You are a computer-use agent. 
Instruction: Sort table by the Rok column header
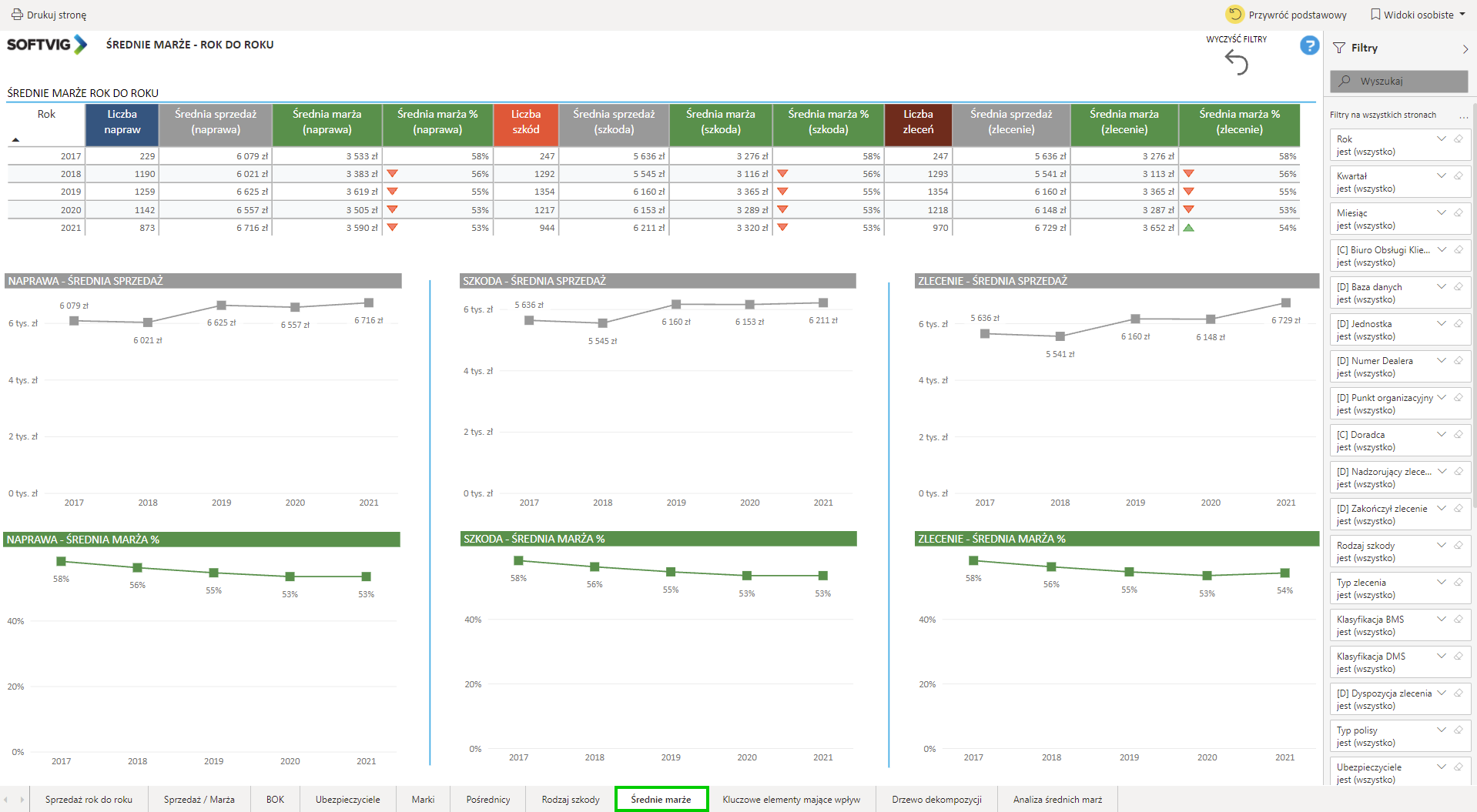46,115
